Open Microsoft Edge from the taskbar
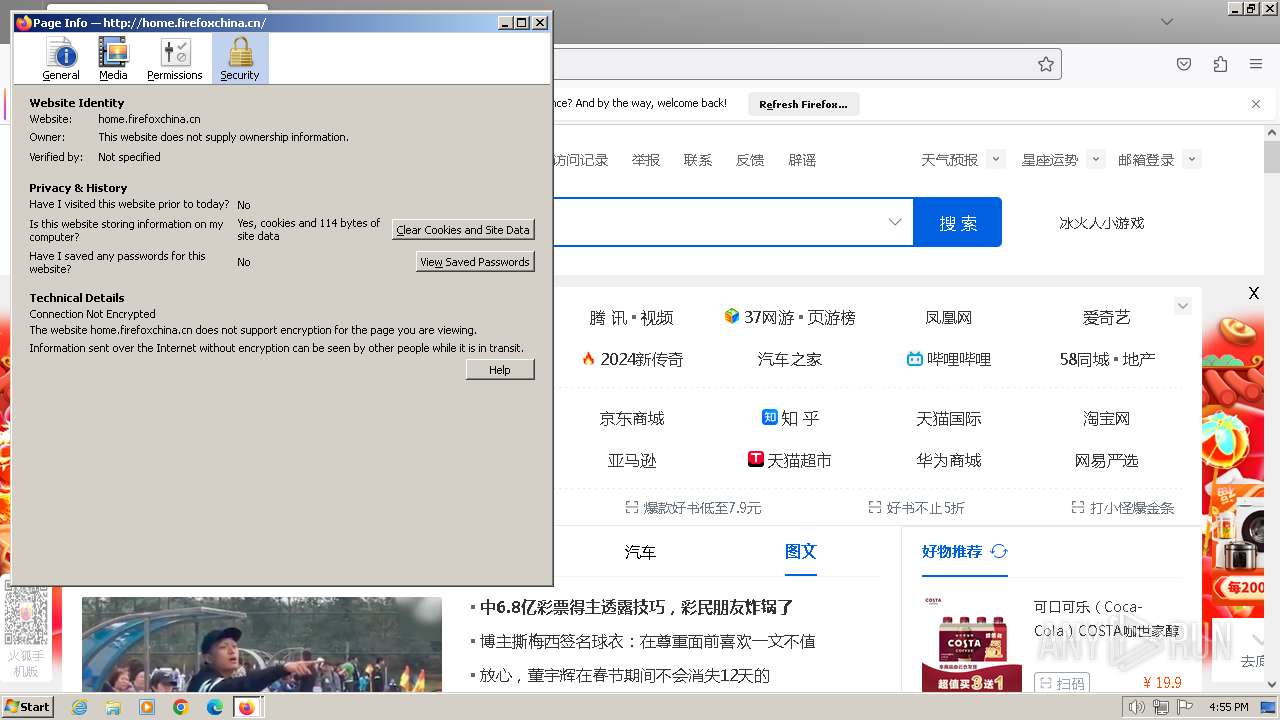1280x720 pixels. [215, 707]
